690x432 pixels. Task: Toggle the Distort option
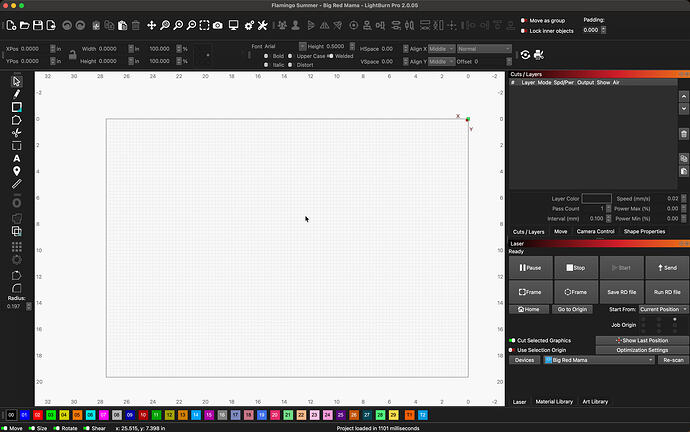[x=290, y=65]
